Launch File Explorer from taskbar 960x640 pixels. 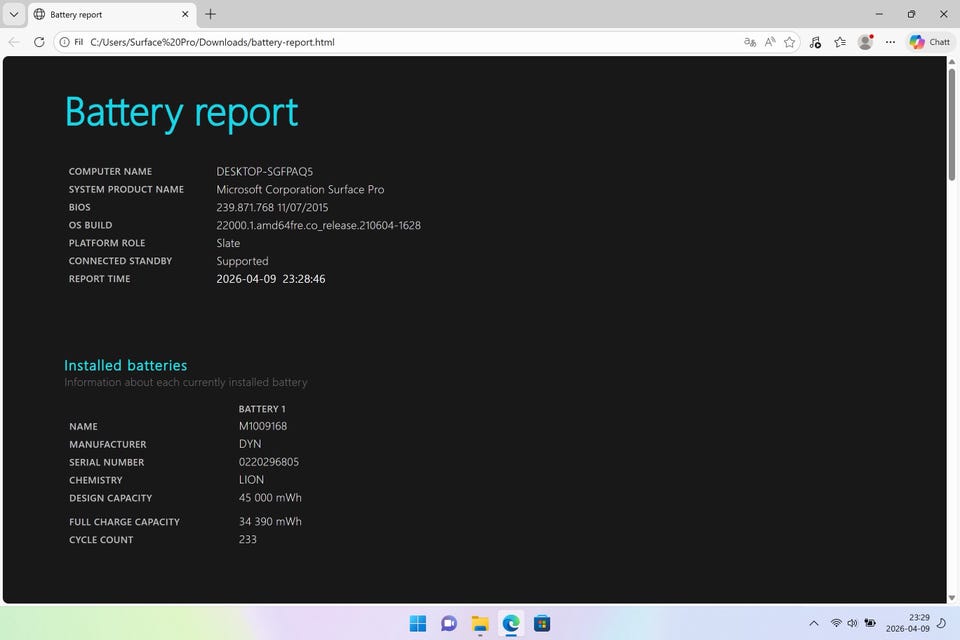tap(480, 623)
